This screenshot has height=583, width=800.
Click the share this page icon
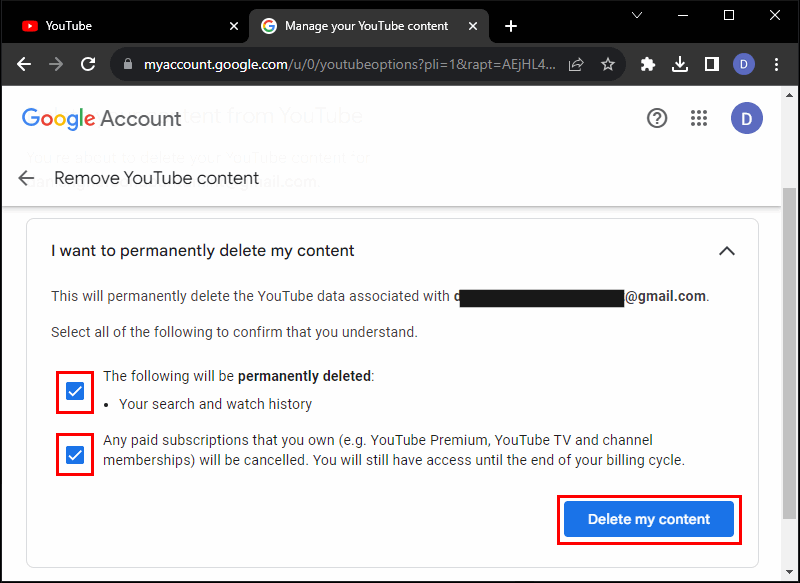[576, 65]
